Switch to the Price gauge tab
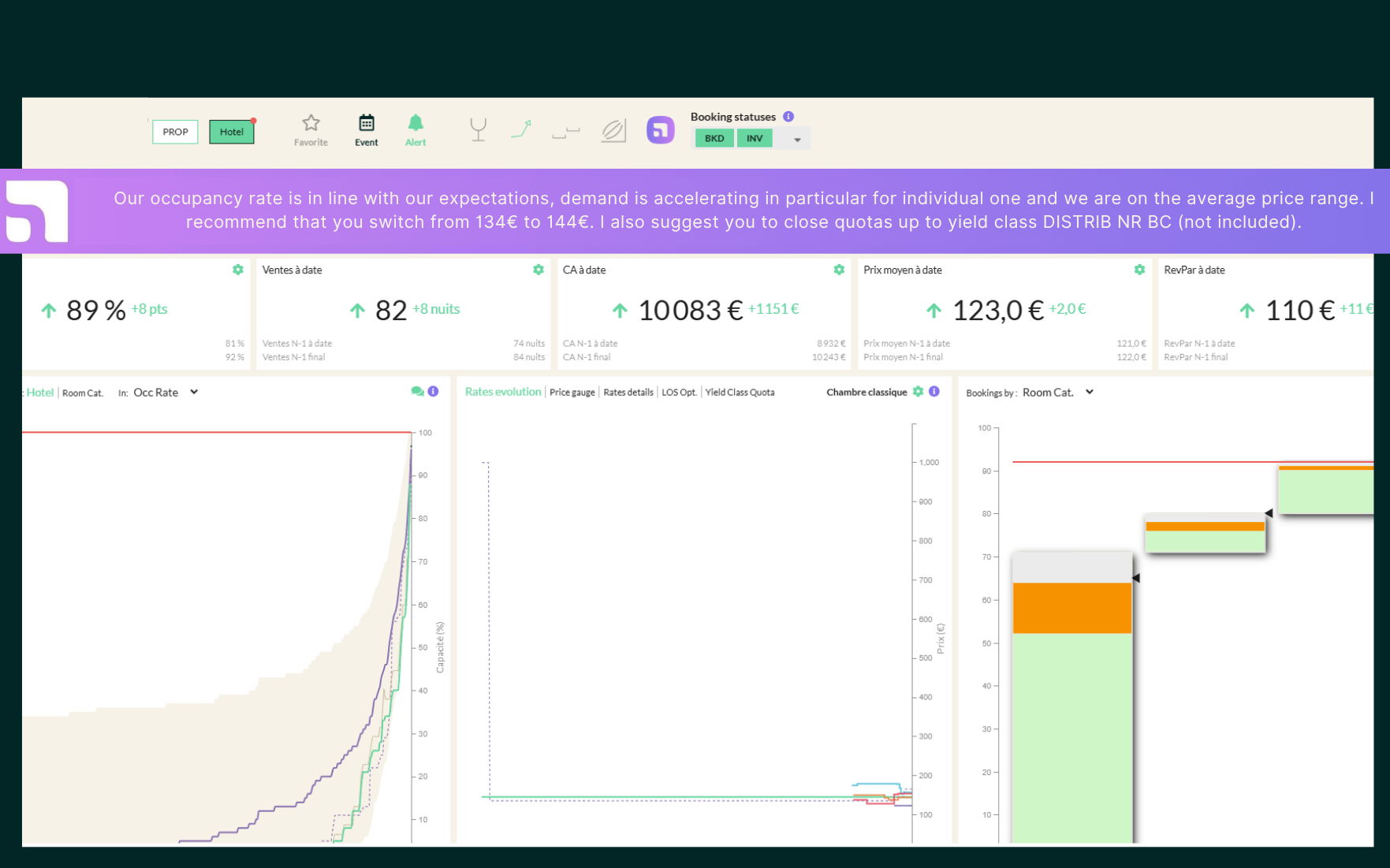This screenshot has height=868, width=1390. point(572,393)
